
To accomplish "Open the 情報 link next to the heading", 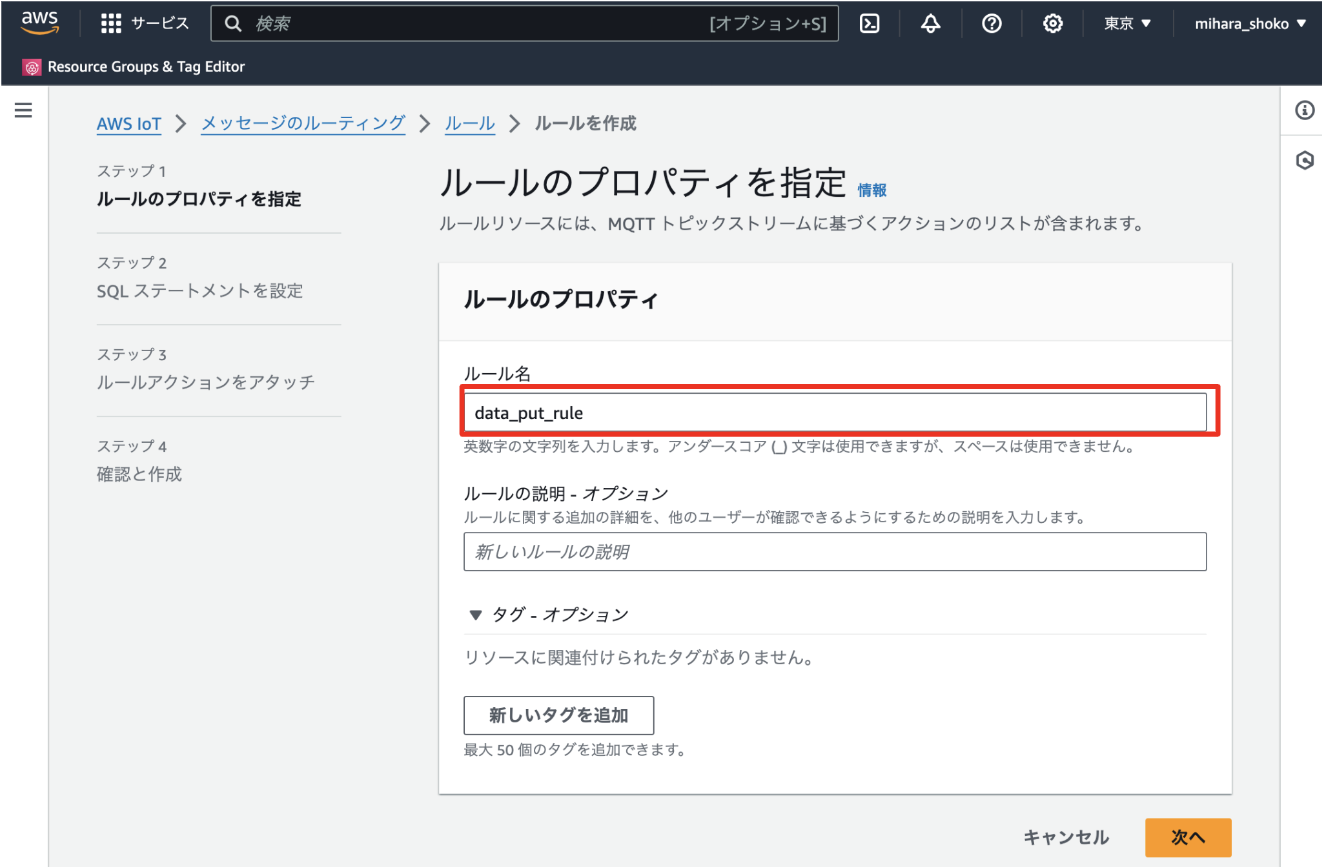I will click(871, 189).
